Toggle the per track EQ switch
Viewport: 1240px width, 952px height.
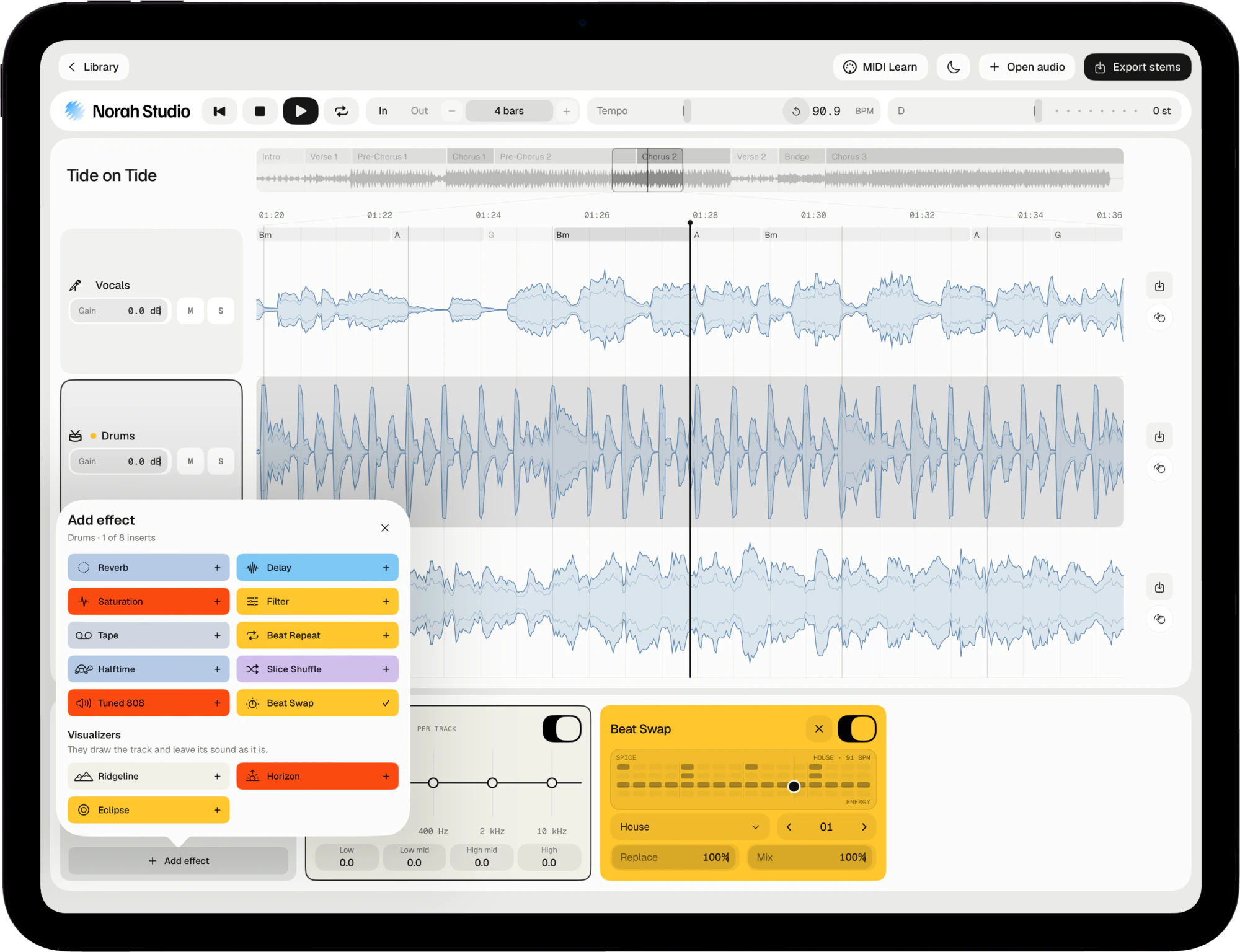click(x=562, y=729)
